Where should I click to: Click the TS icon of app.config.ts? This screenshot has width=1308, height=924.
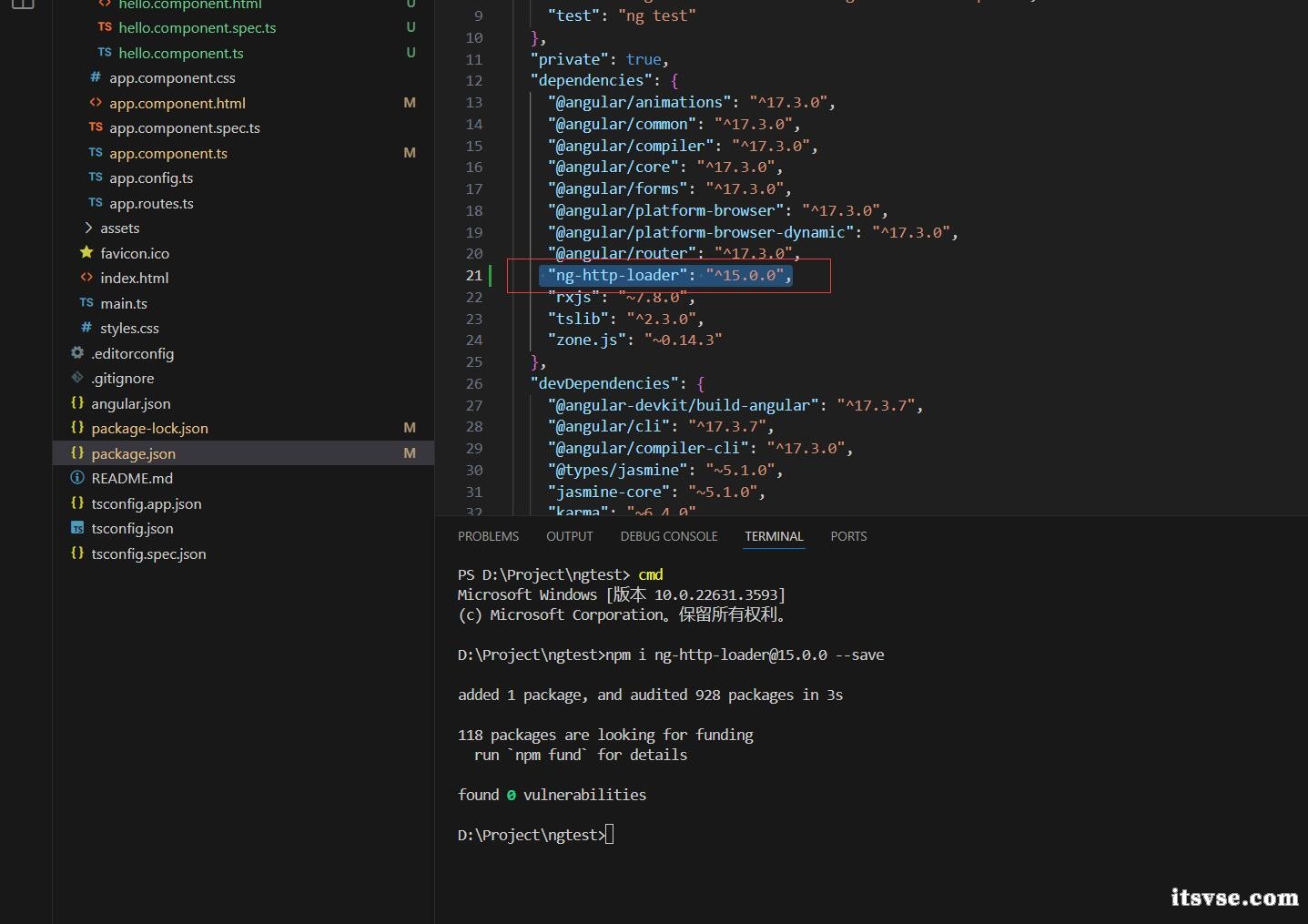[x=96, y=178]
